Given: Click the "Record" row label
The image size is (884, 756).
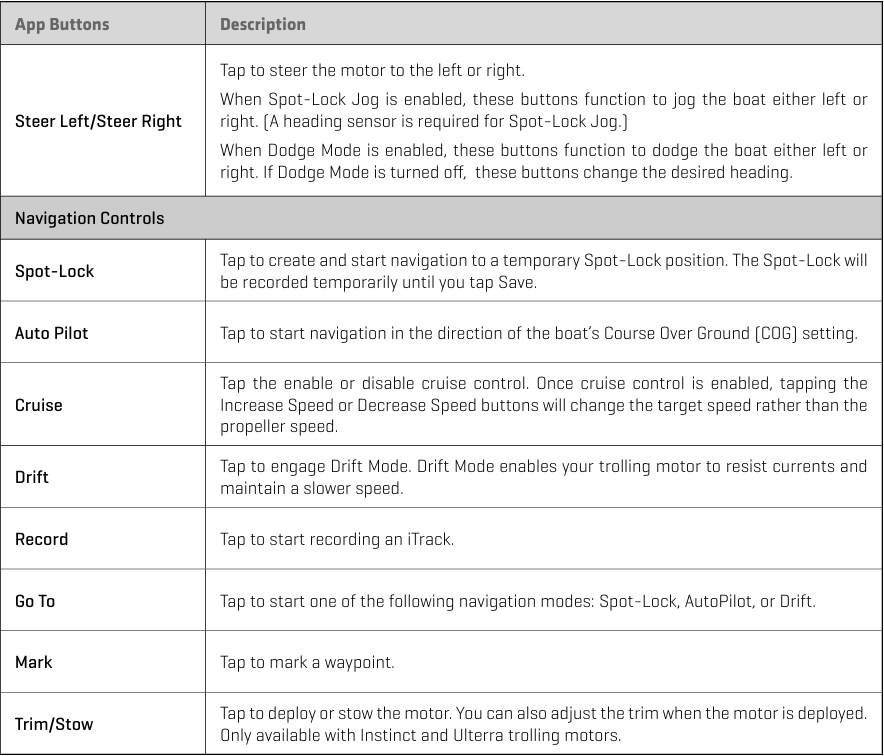Looking at the screenshot, I should 41,539.
